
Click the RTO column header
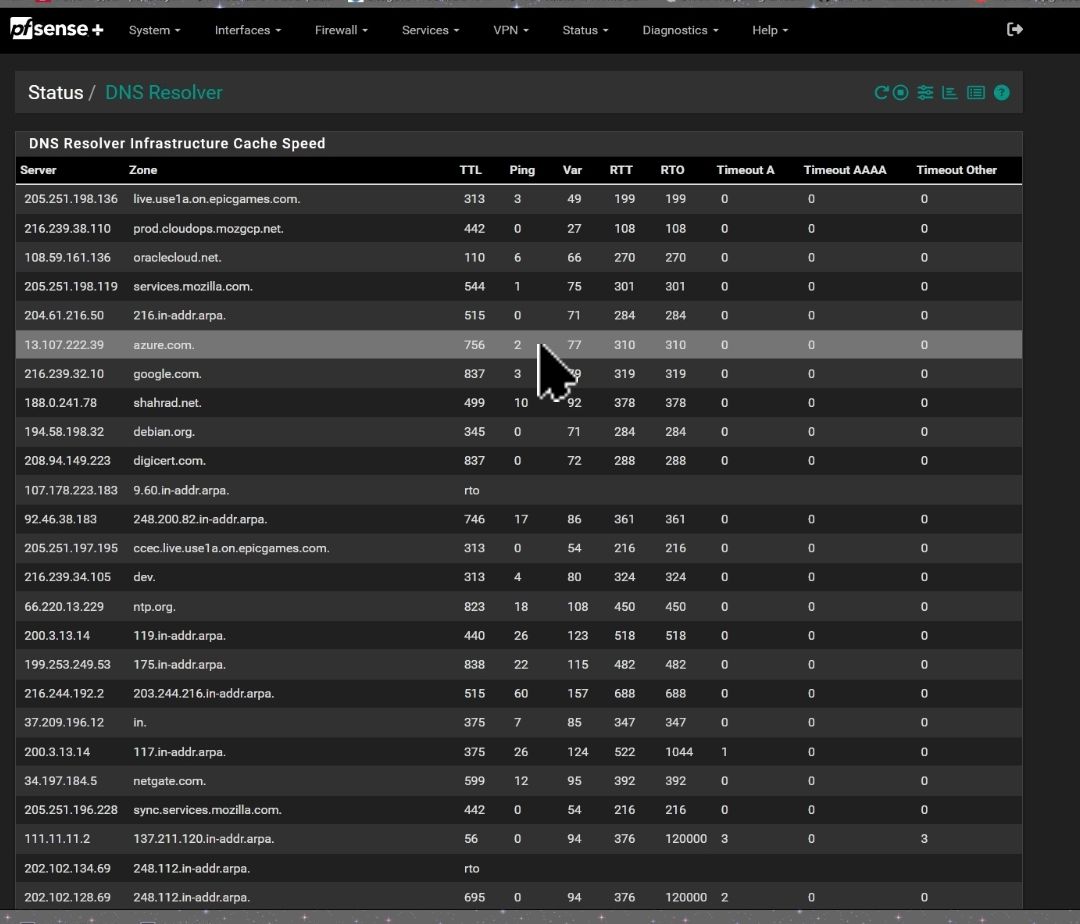(x=672, y=170)
